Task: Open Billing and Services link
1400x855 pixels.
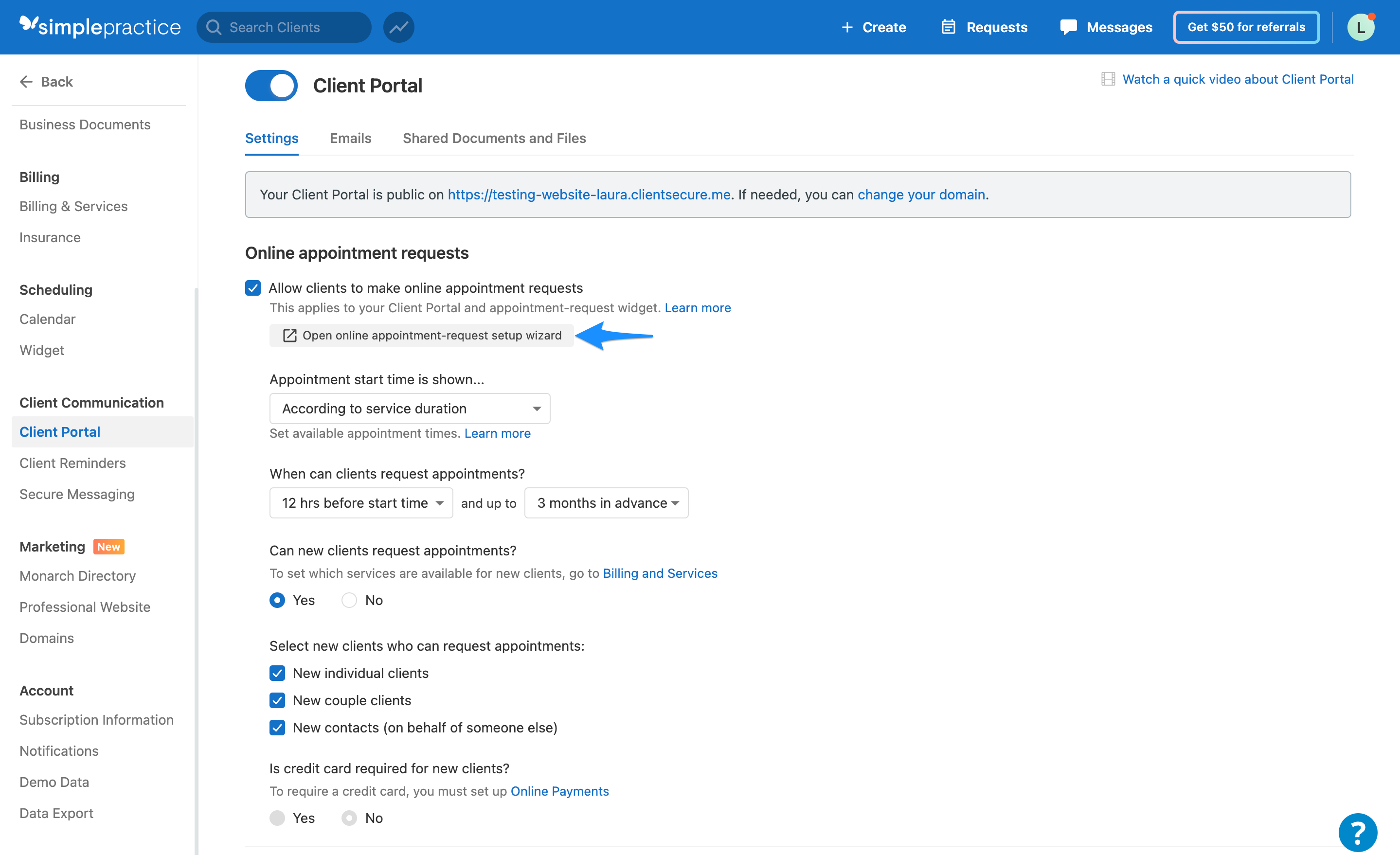Action: [660, 573]
